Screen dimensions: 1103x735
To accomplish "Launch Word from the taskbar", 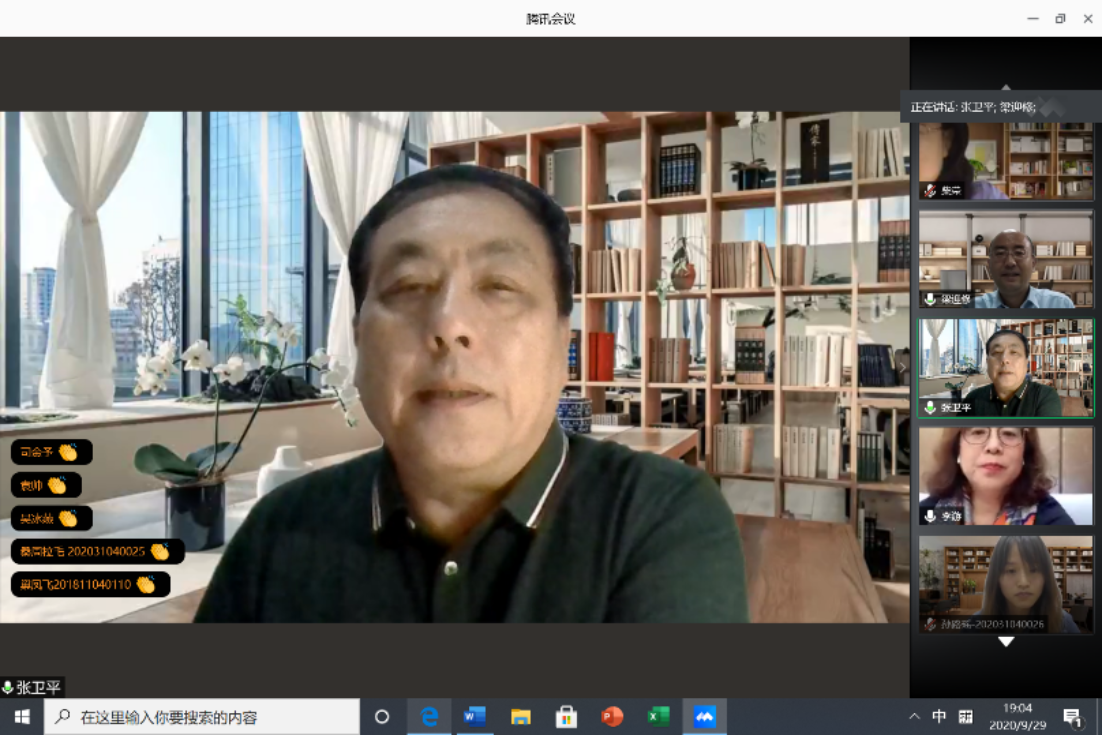I will click(x=474, y=716).
